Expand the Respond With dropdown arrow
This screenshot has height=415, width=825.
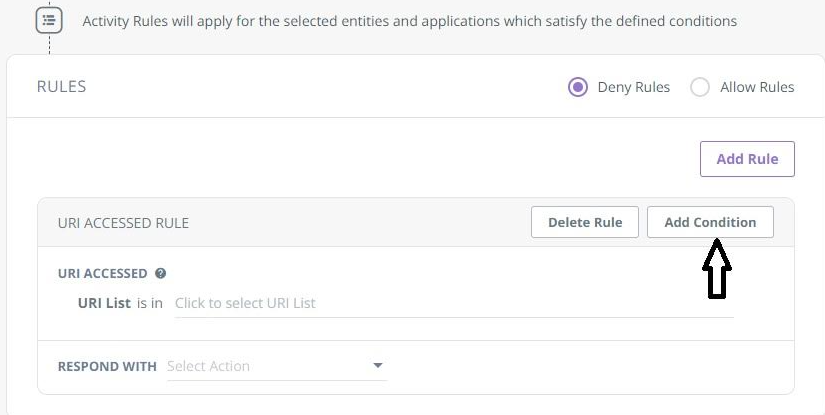point(378,366)
